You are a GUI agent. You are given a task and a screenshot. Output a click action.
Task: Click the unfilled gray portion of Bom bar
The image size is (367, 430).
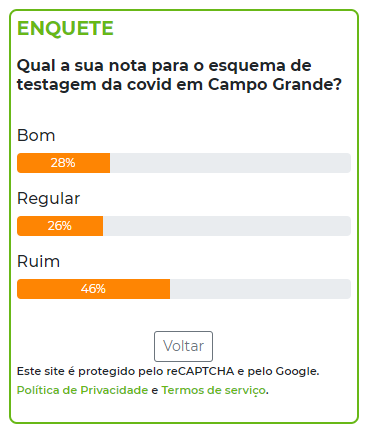(230, 163)
